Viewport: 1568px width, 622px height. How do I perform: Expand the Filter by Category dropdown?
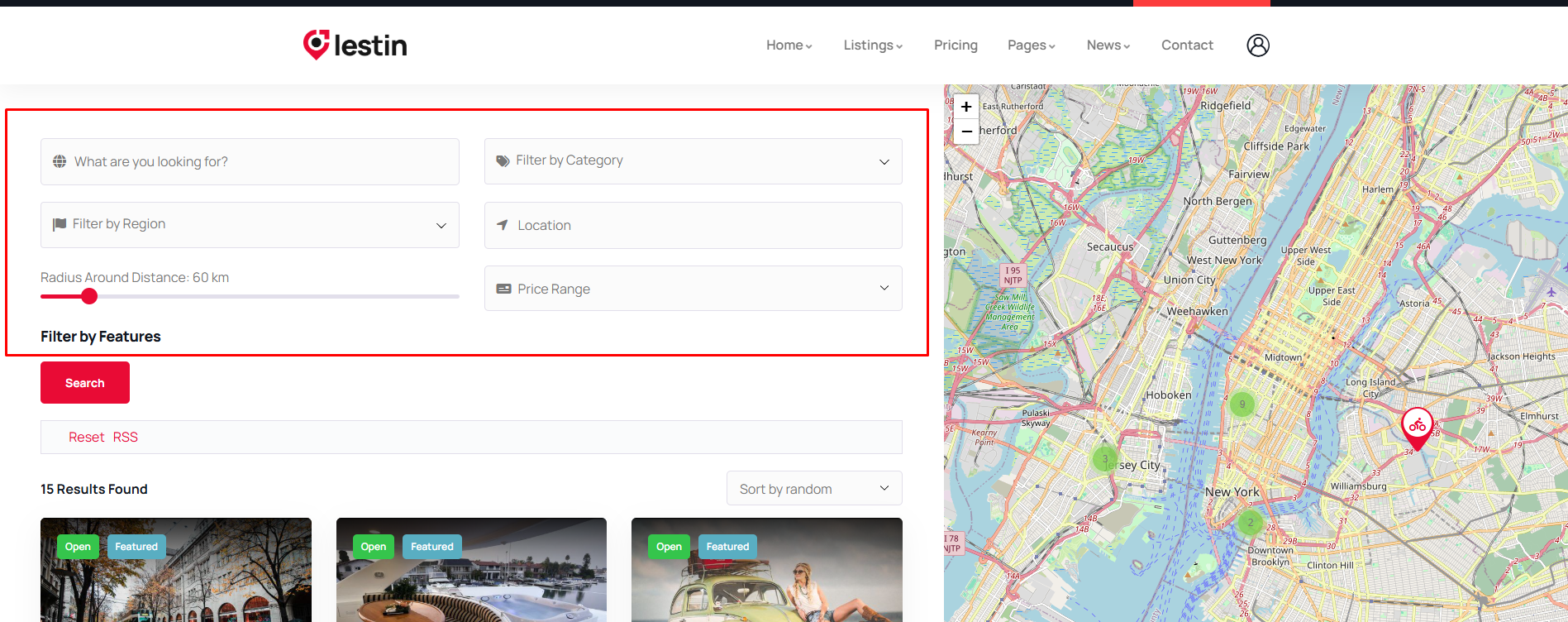click(x=693, y=161)
